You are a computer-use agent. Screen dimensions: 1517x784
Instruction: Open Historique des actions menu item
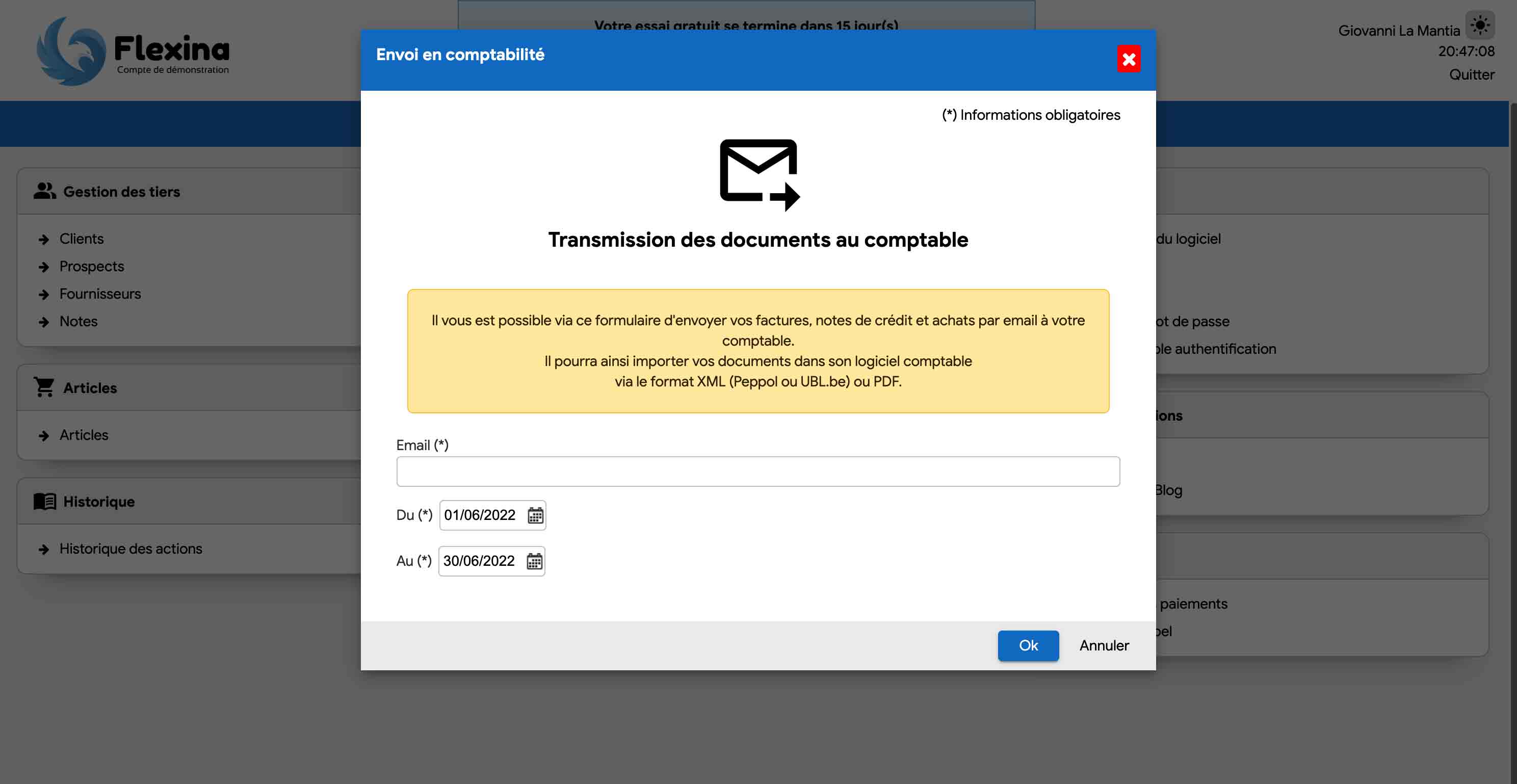coord(131,548)
